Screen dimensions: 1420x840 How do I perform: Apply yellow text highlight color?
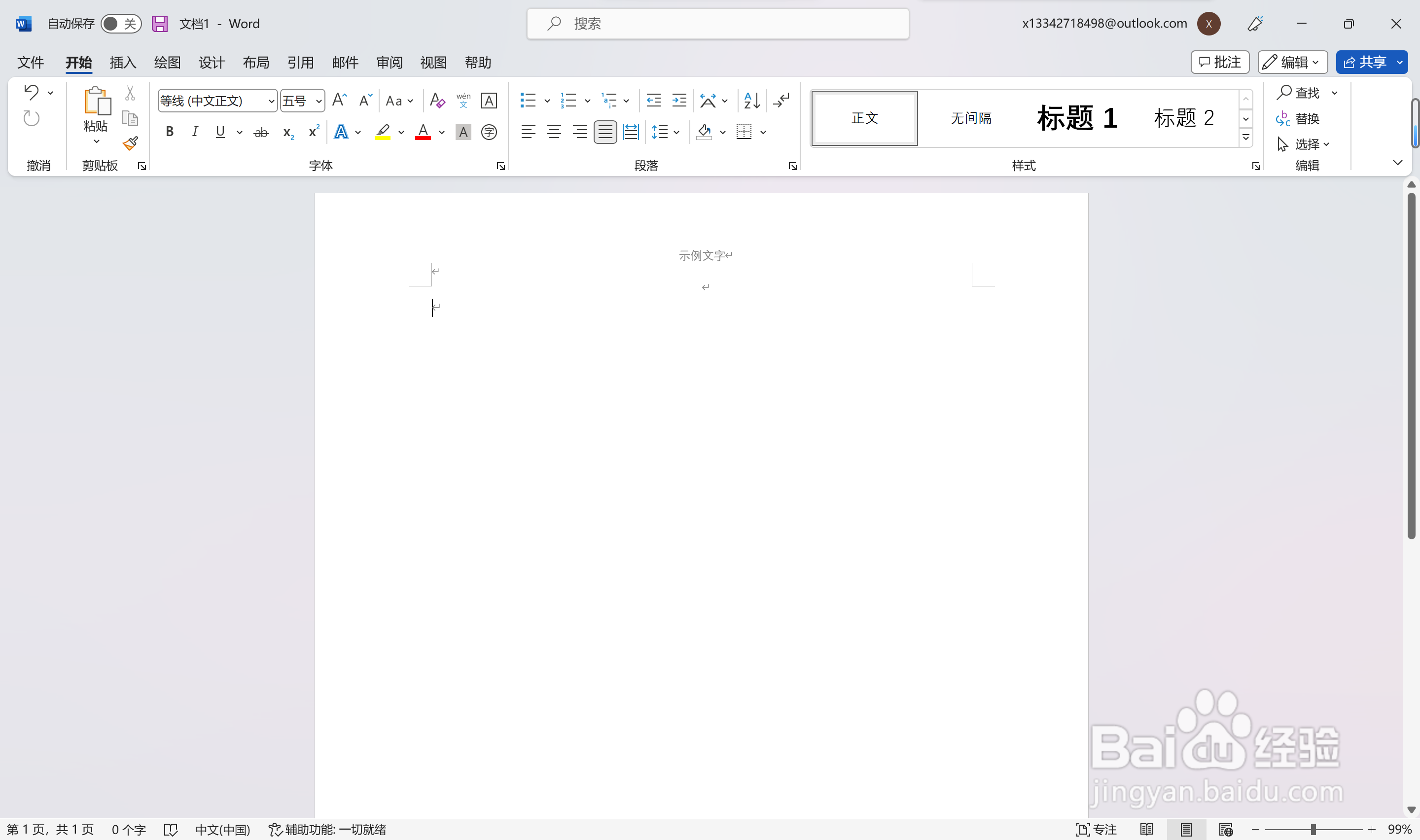[x=383, y=132]
